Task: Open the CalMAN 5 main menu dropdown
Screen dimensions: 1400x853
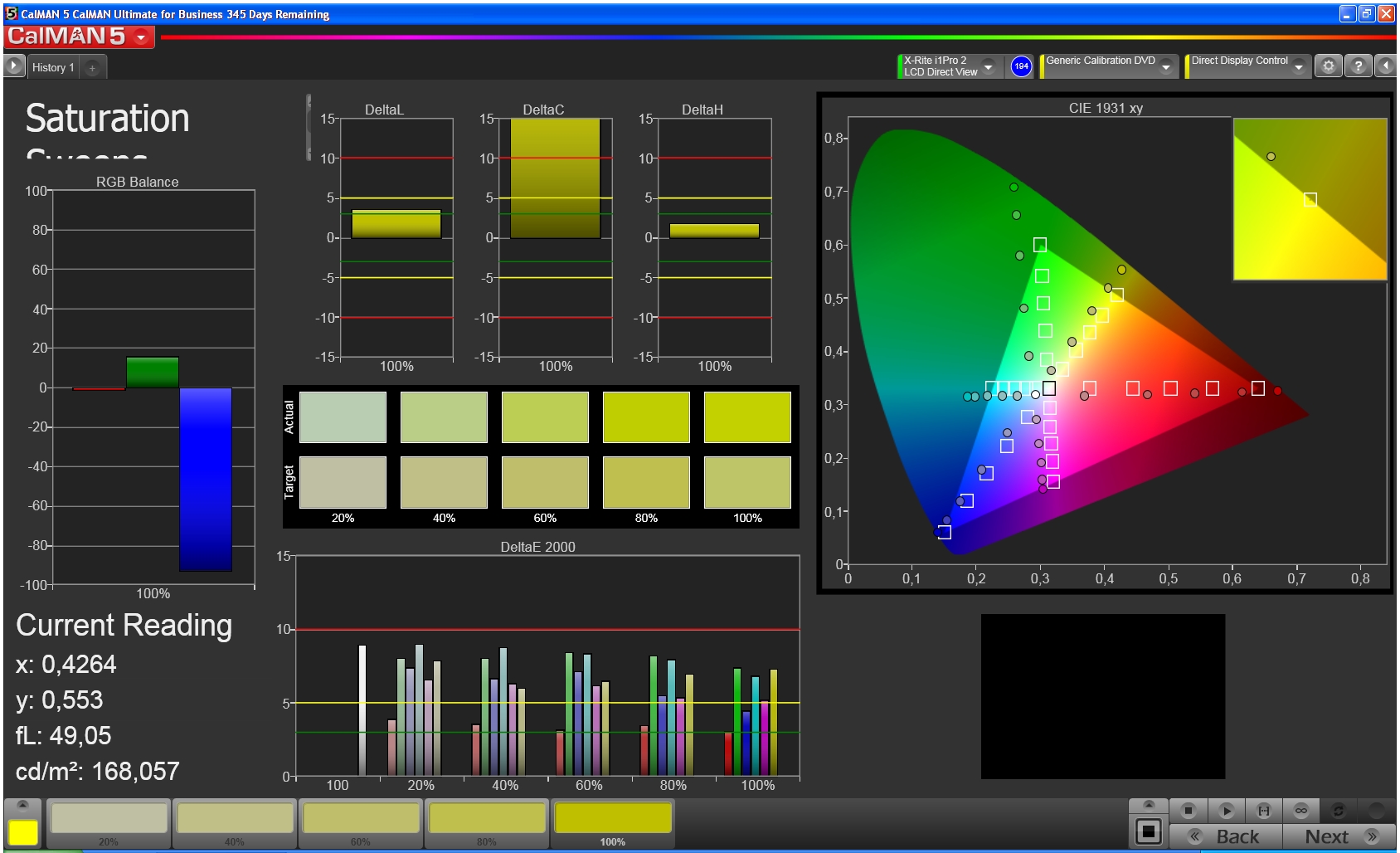Action: (141, 37)
